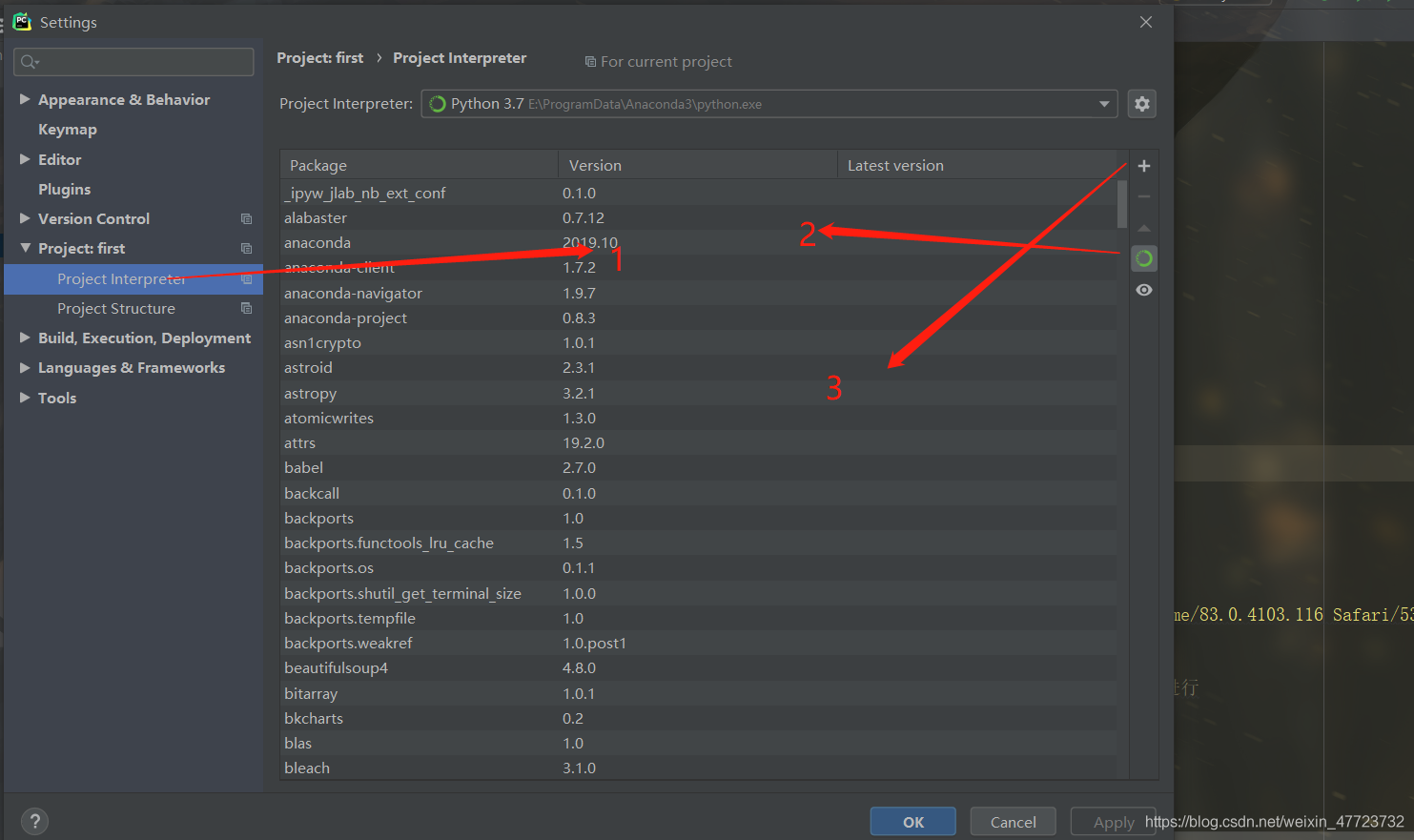Select the _ipyw_jlab_nb_ext_conf package row
Screen dimensions: 1414x840
tap(699, 193)
